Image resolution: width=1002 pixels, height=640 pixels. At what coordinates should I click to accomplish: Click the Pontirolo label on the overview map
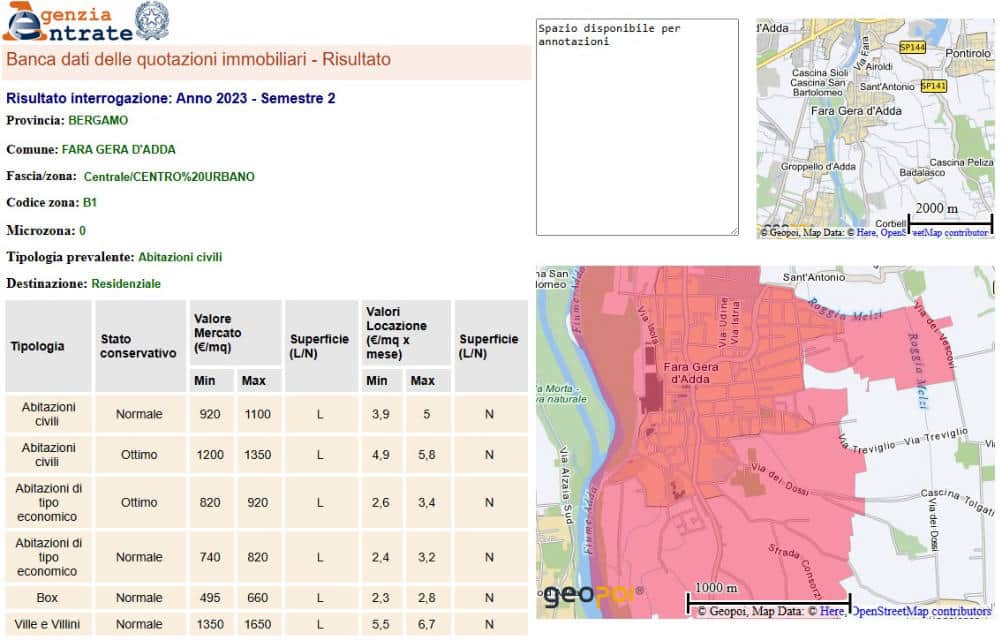click(967, 52)
